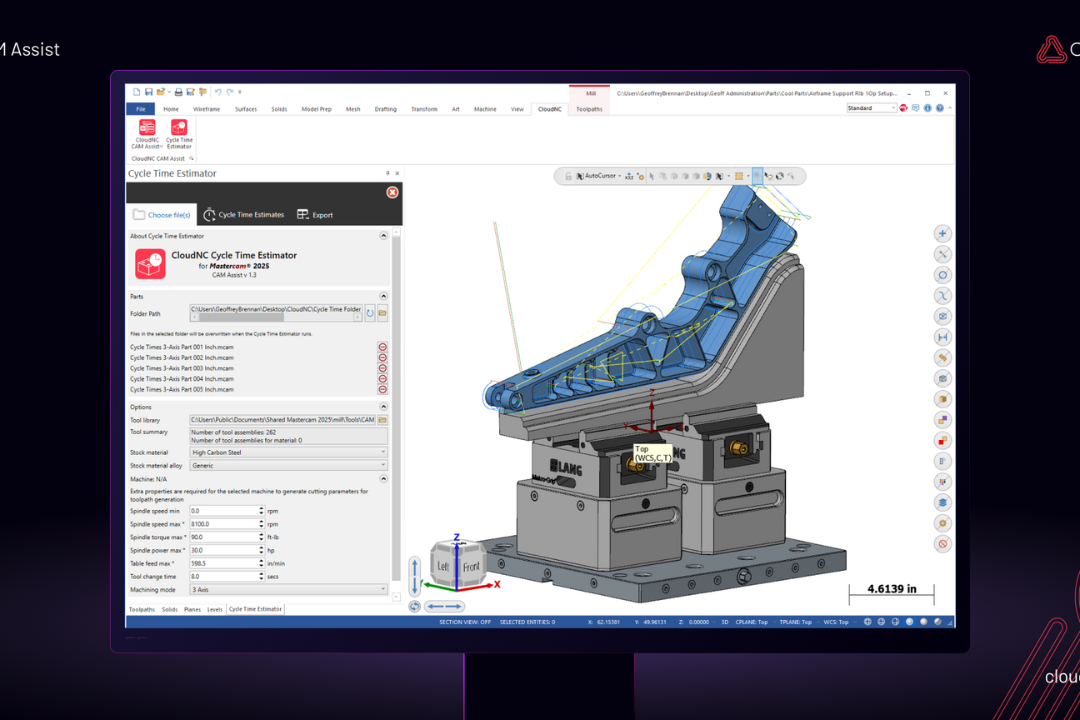Undo the last action
The width and height of the screenshot is (1080, 720).
click(x=218, y=92)
